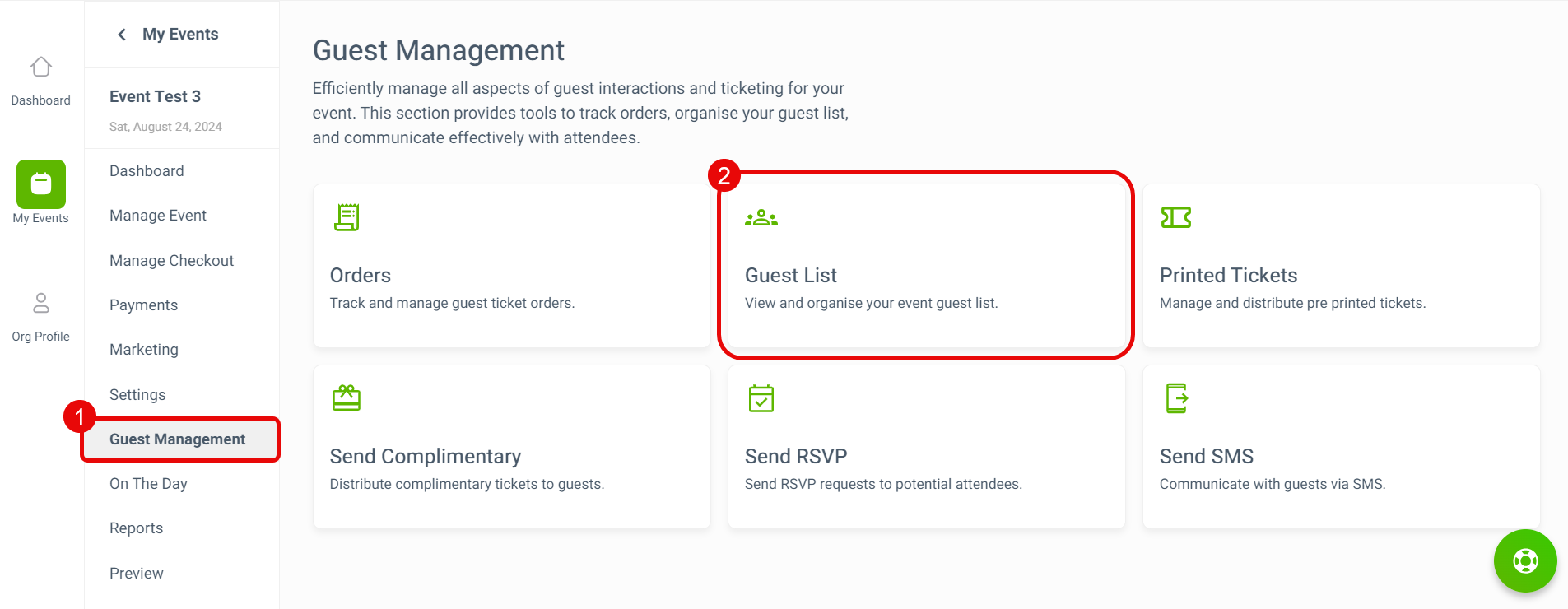This screenshot has height=609, width=1568.
Task: Click the Orders receipt icon
Action: pyautogui.click(x=347, y=217)
